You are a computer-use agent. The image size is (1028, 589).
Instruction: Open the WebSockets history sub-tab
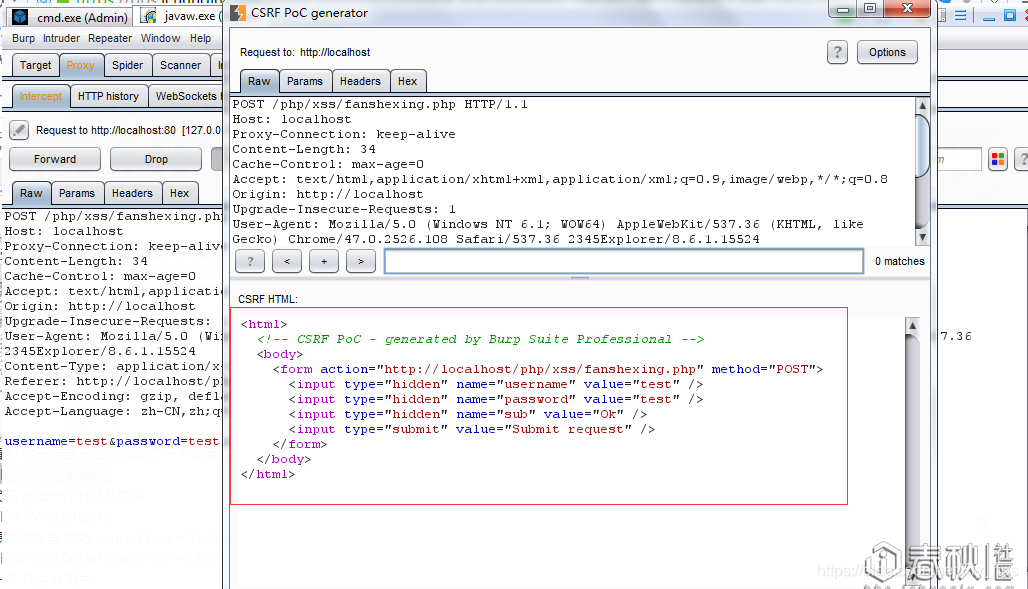[186, 96]
